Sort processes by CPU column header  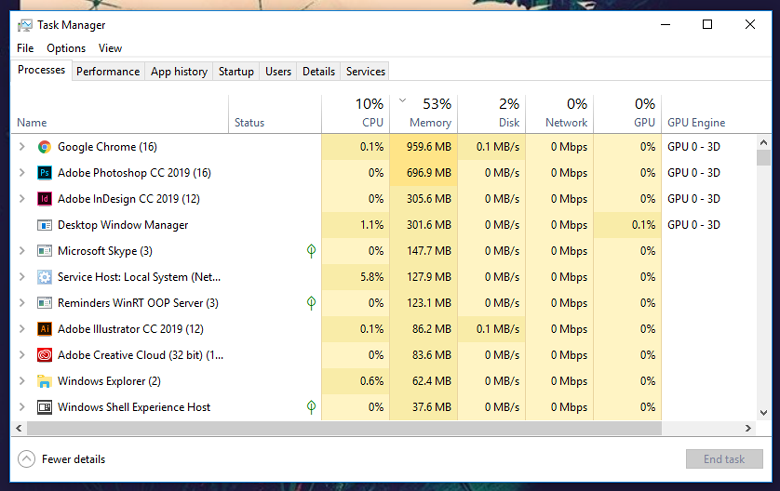[x=356, y=114]
